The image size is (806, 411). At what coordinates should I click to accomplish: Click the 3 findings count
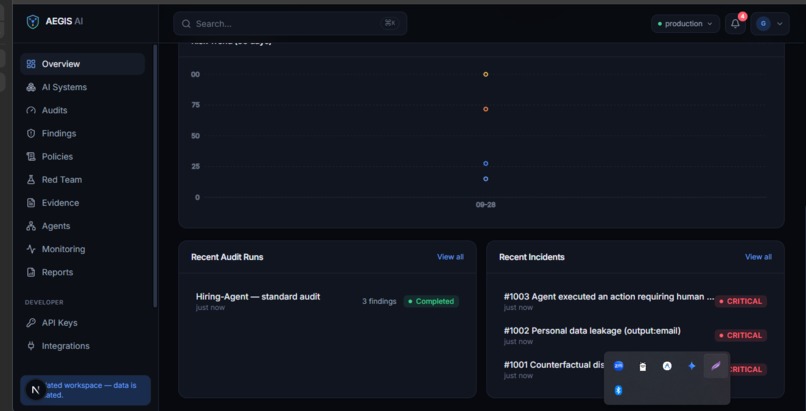pos(379,302)
